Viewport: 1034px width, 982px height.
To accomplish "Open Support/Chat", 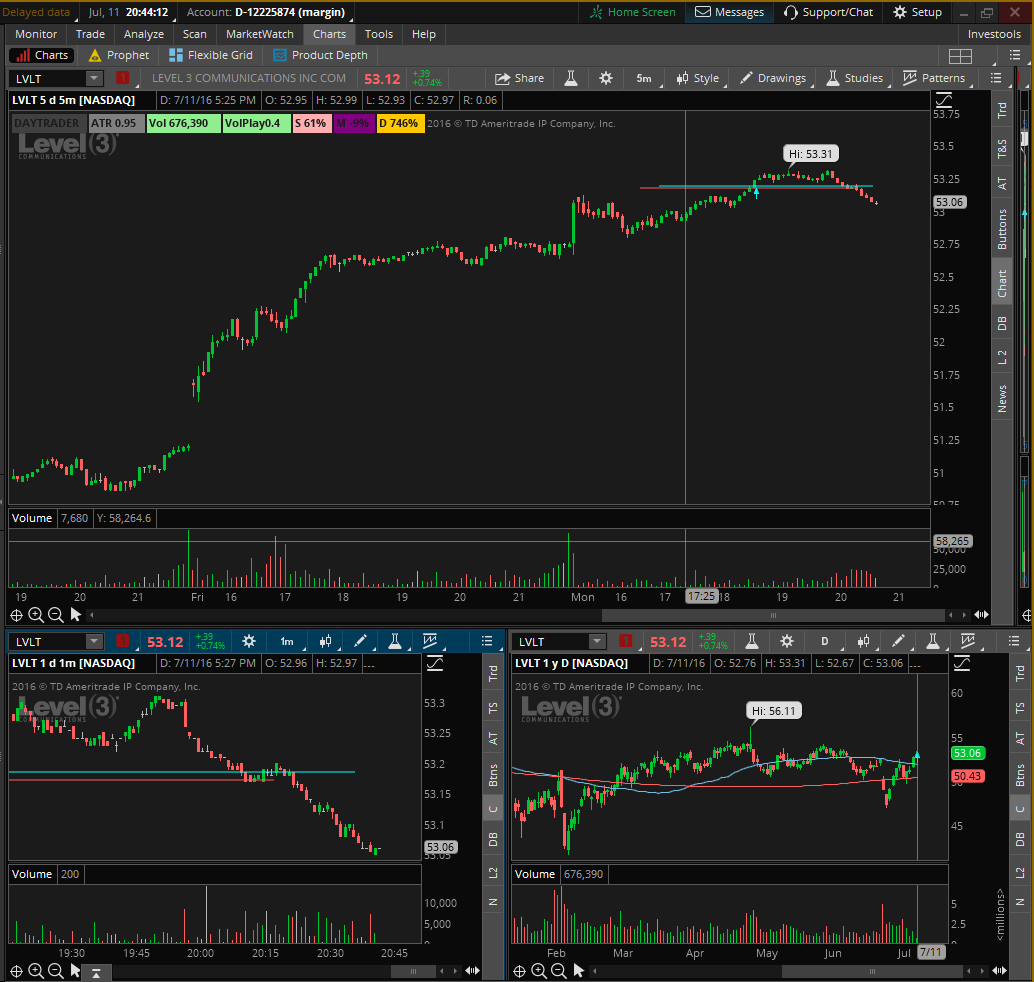I will coord(828,12).
